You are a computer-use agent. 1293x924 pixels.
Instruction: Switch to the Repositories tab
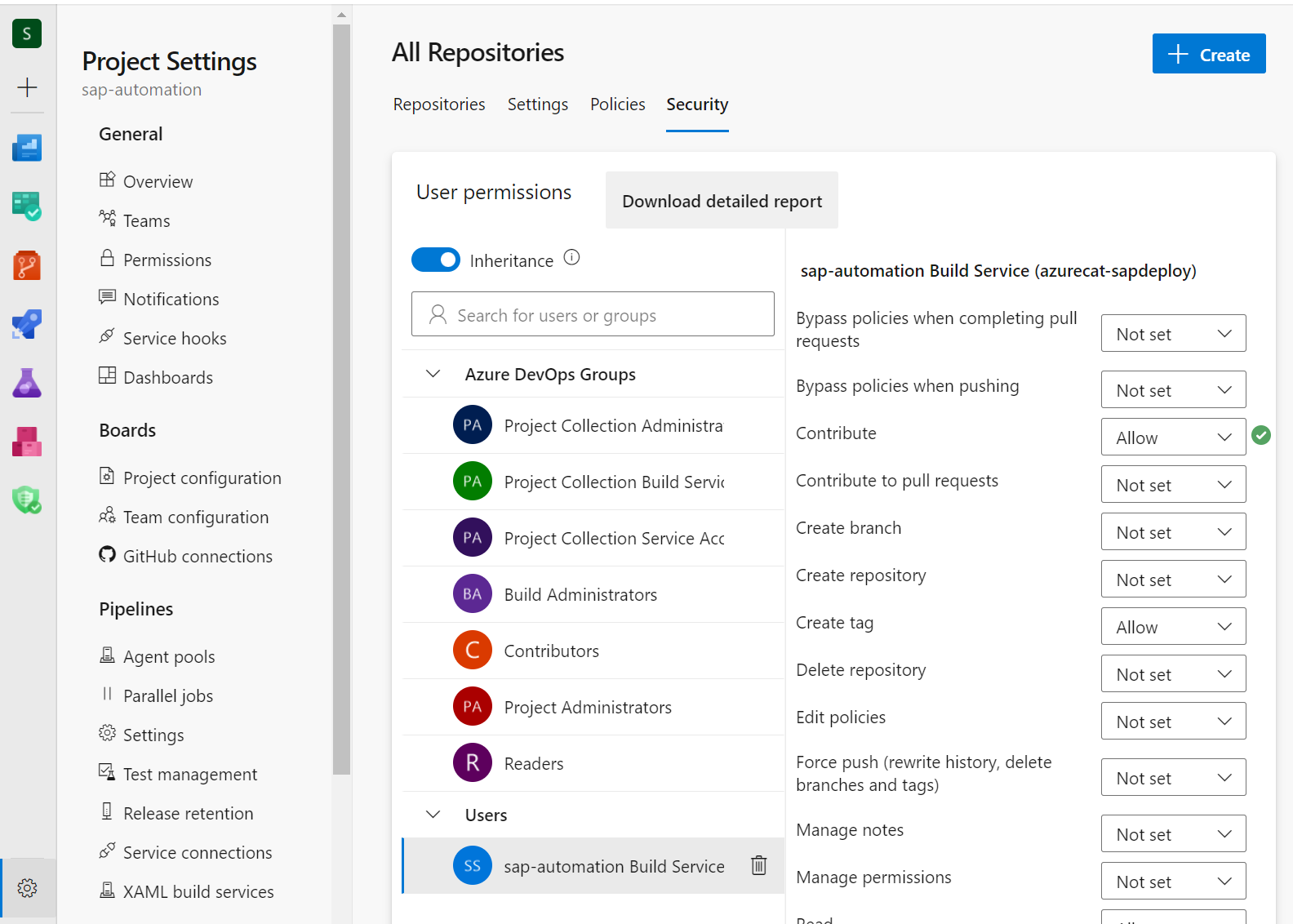click(x=438, y=104)
